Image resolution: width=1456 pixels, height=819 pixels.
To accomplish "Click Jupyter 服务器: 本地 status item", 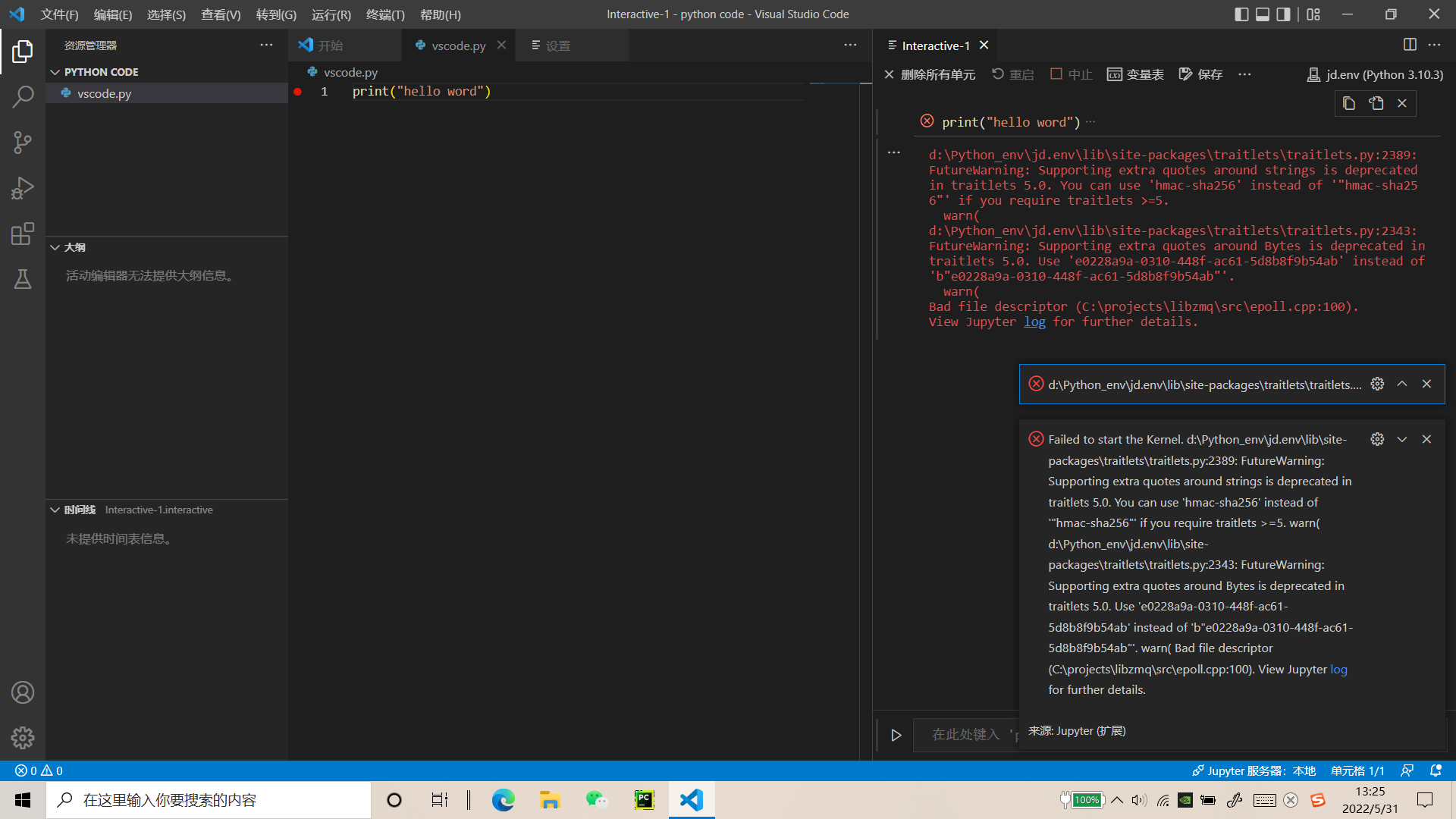I will (1254, 770).
